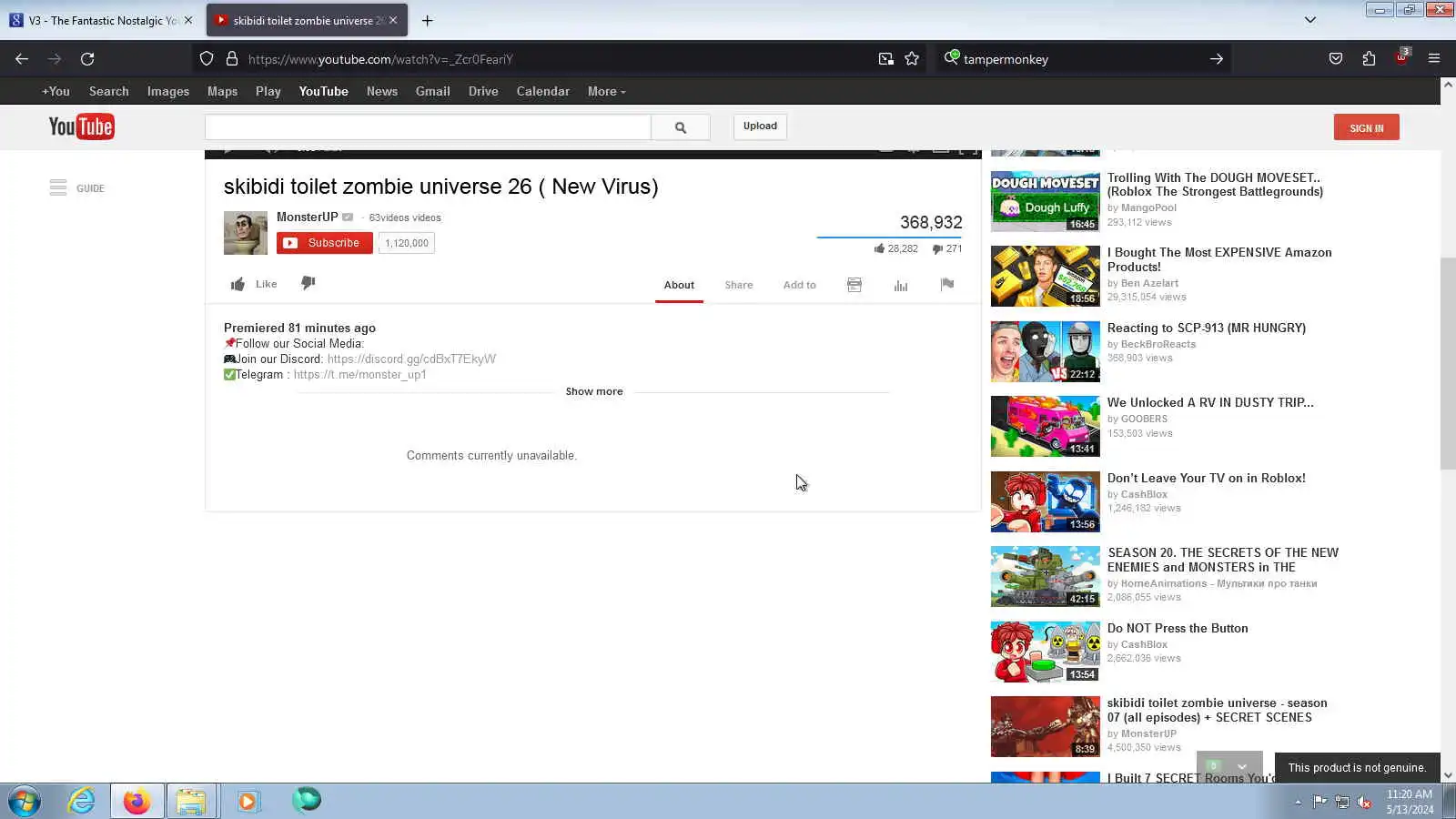Select the Share tab
Screen dimensions: 1456x819
point(739,285)
